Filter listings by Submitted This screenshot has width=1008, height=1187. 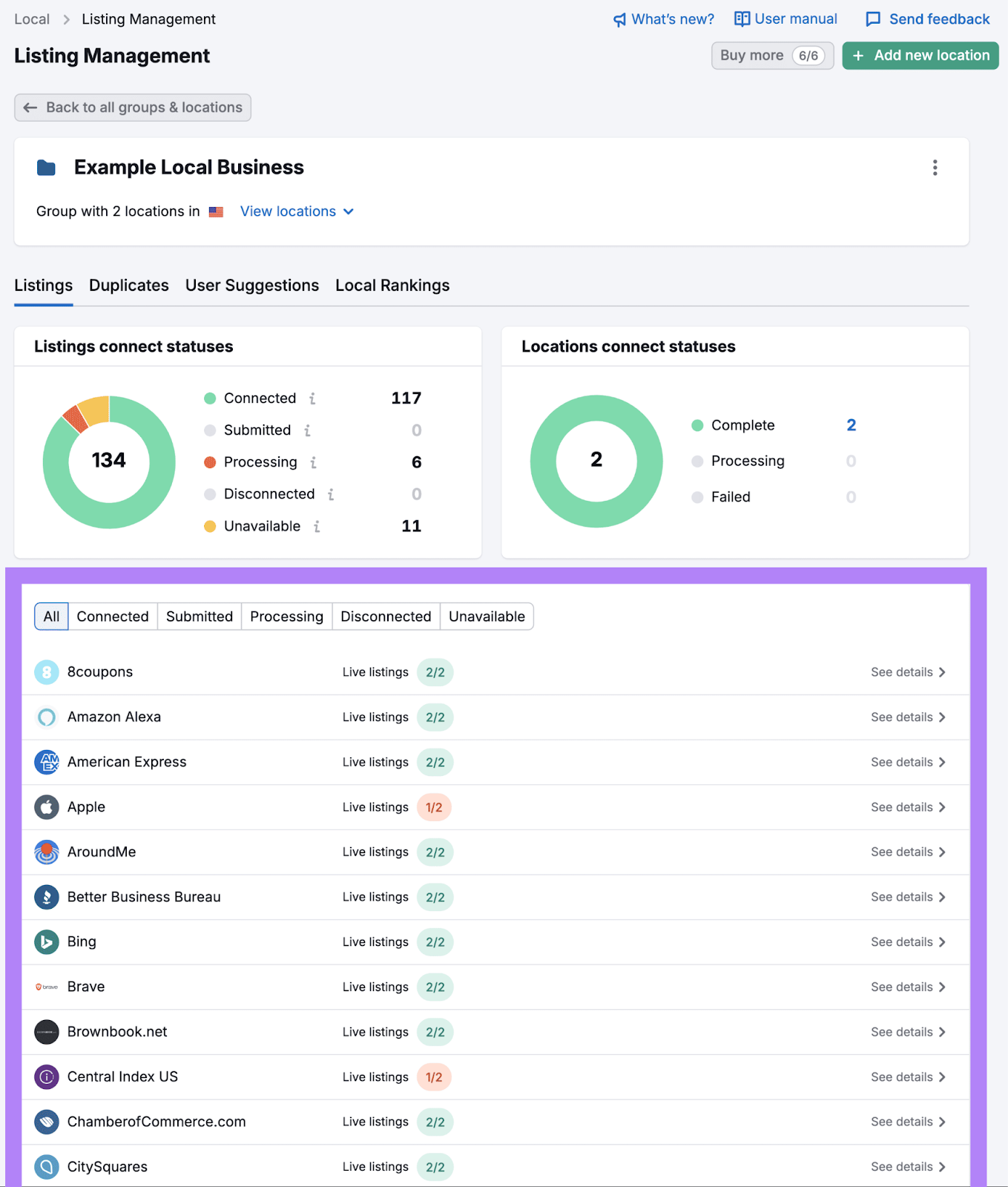200,616
